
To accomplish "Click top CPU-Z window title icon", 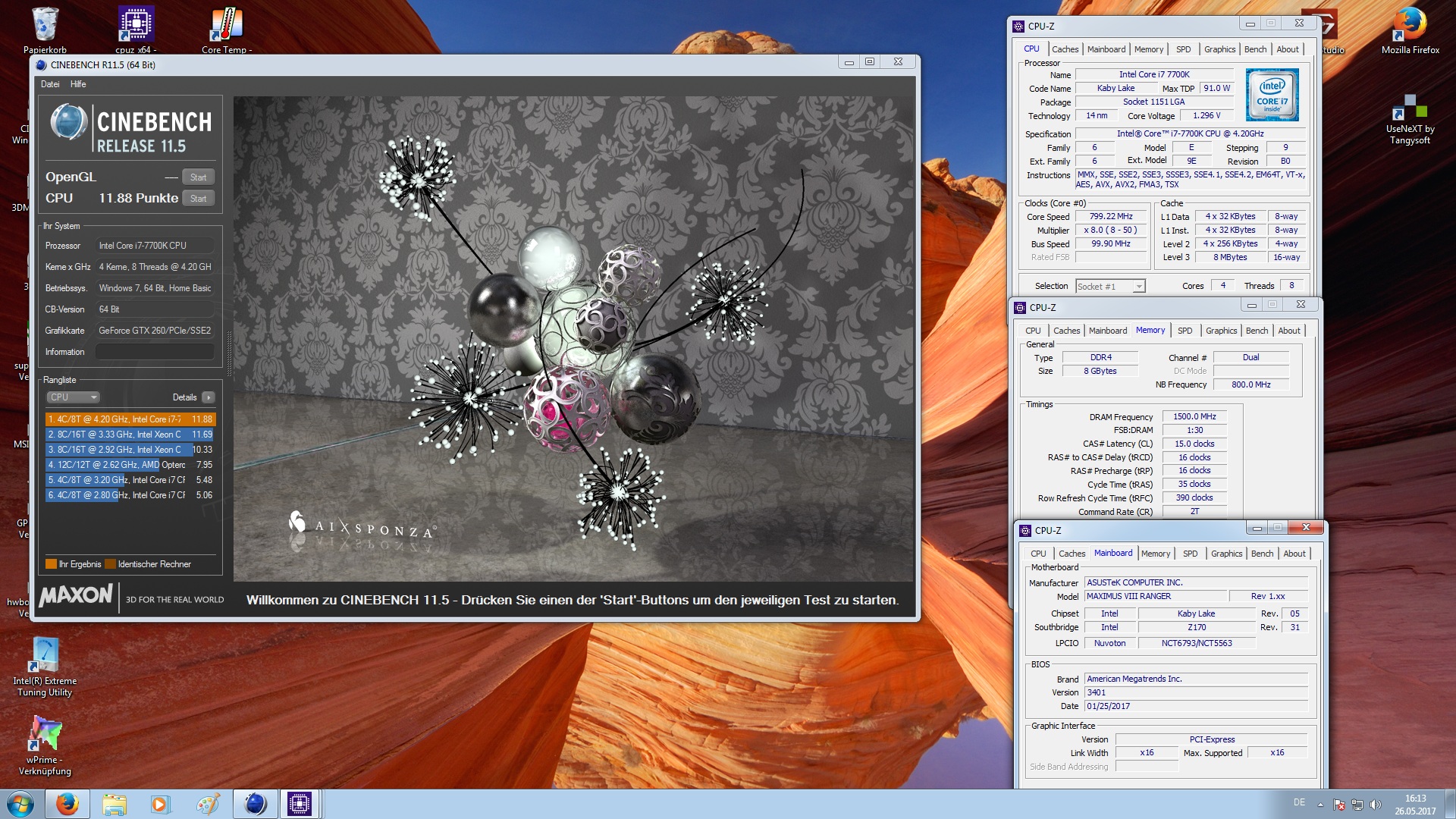I will [1018, 26].
